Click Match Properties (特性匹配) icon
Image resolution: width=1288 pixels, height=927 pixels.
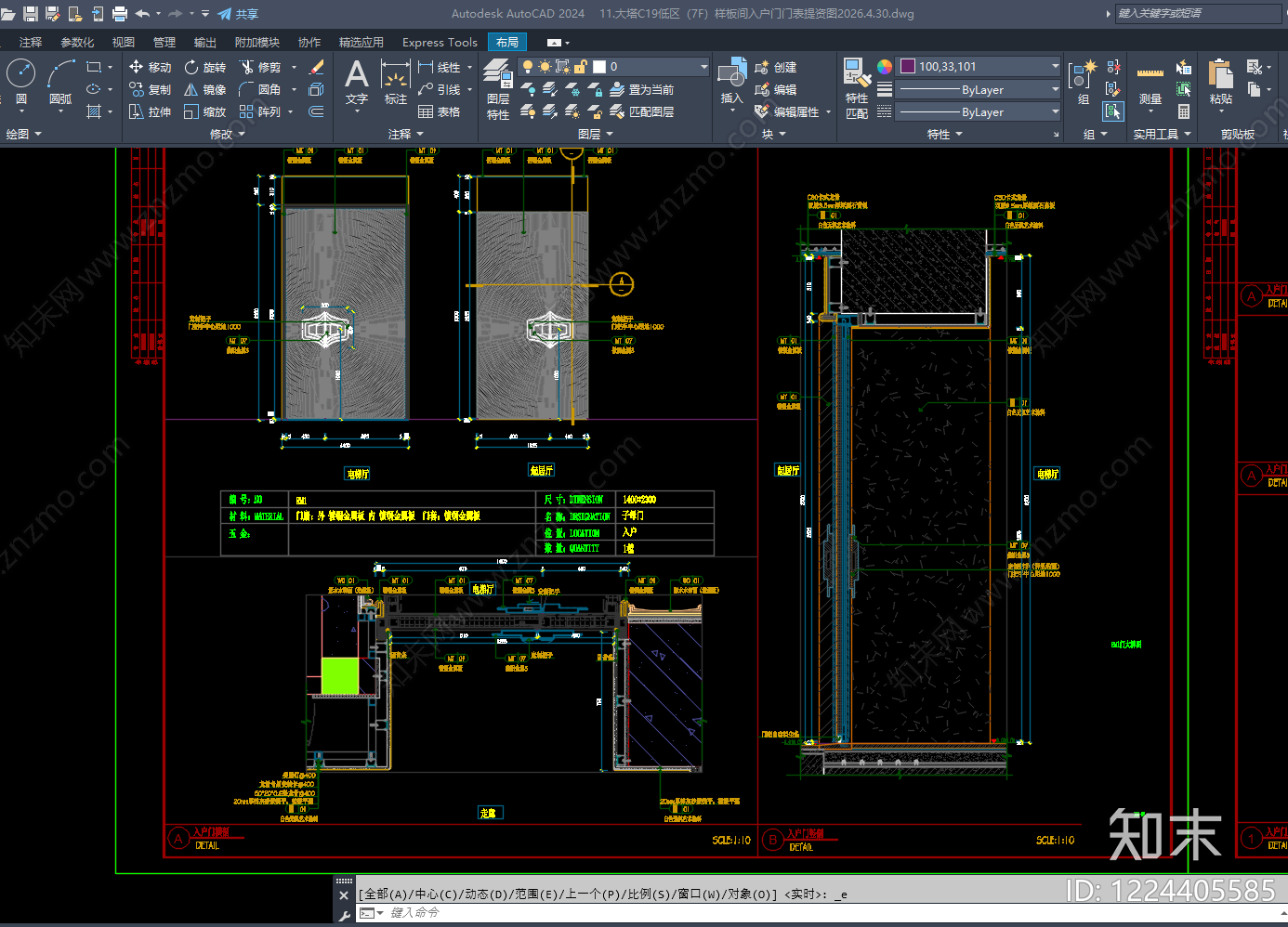click(857, 88)
